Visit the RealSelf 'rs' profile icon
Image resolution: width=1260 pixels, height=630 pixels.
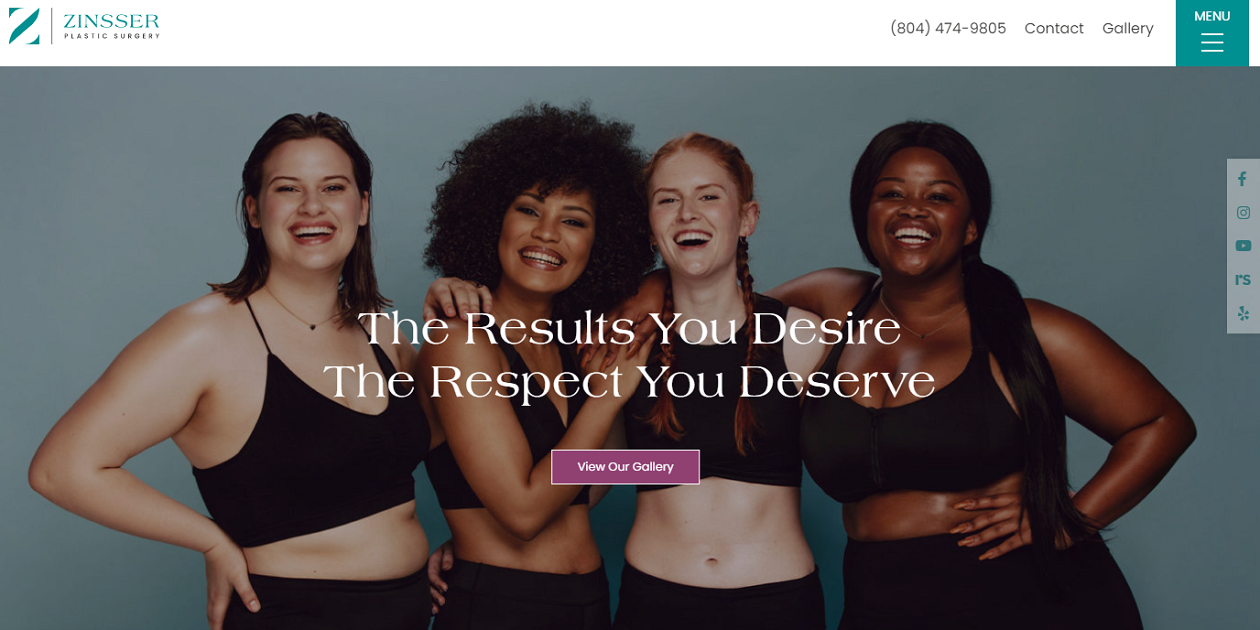tap(1243, 280)
